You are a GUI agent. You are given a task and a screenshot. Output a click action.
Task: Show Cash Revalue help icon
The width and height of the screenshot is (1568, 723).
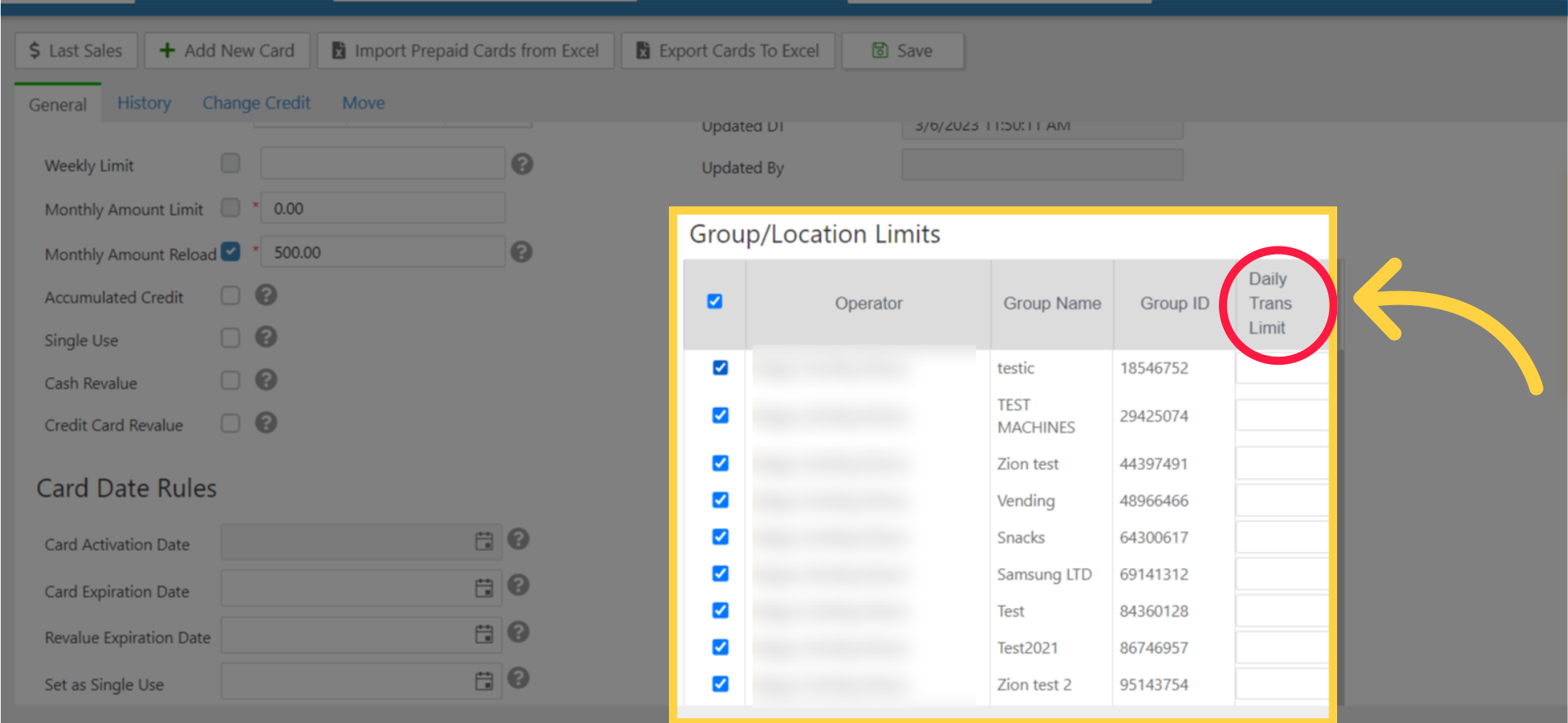pyautogui.click(x=266, y=379)
